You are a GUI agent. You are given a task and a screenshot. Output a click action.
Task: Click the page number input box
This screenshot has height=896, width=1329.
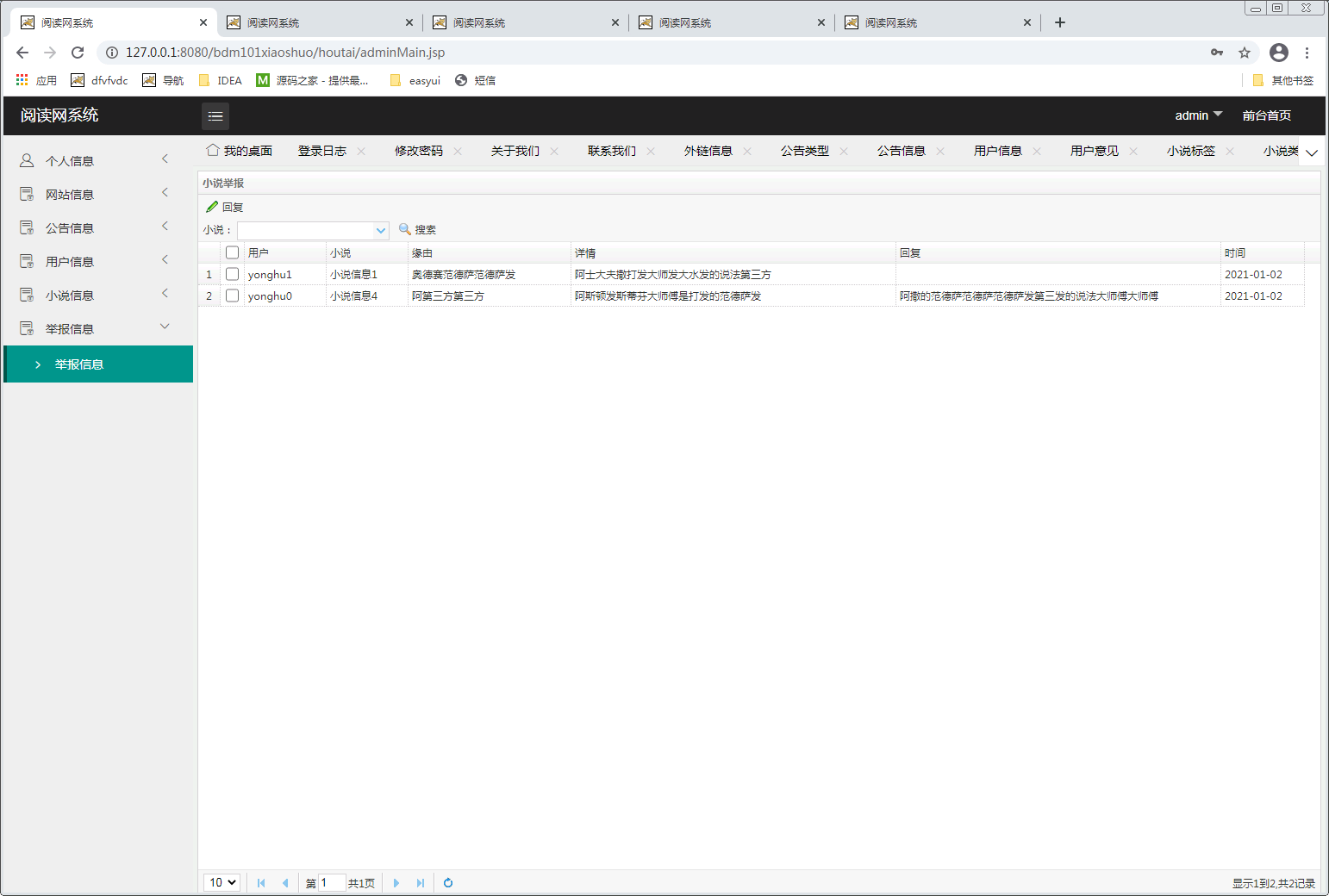click(332, 883)
